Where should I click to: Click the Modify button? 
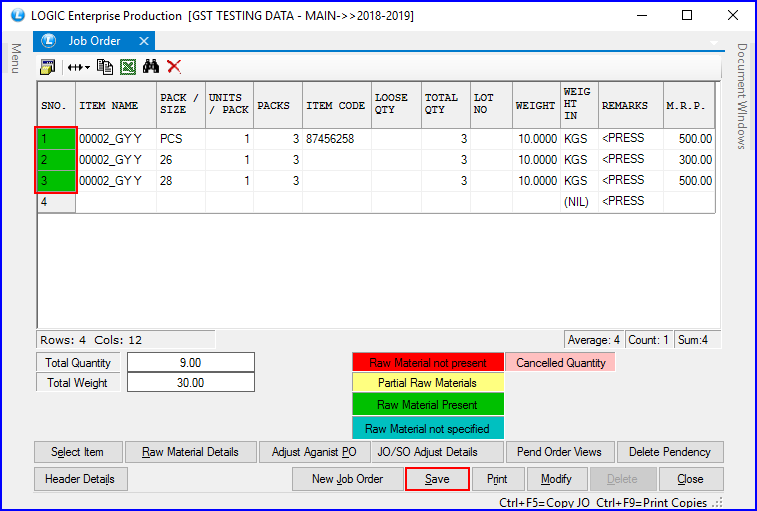click(x=557, y=479)
